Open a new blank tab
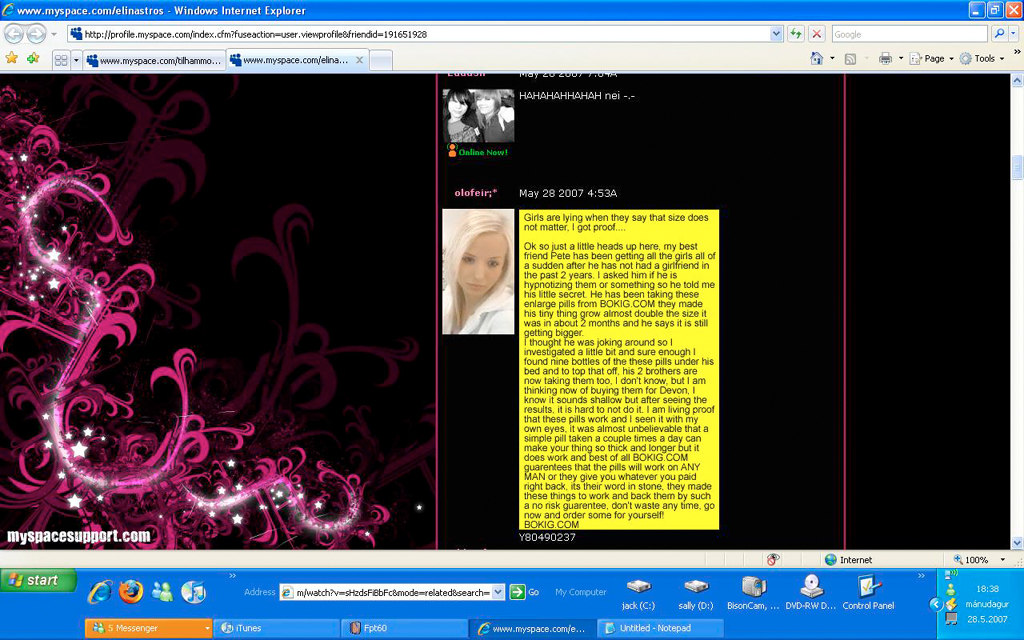1024x640 pixels. coord(381,60)
